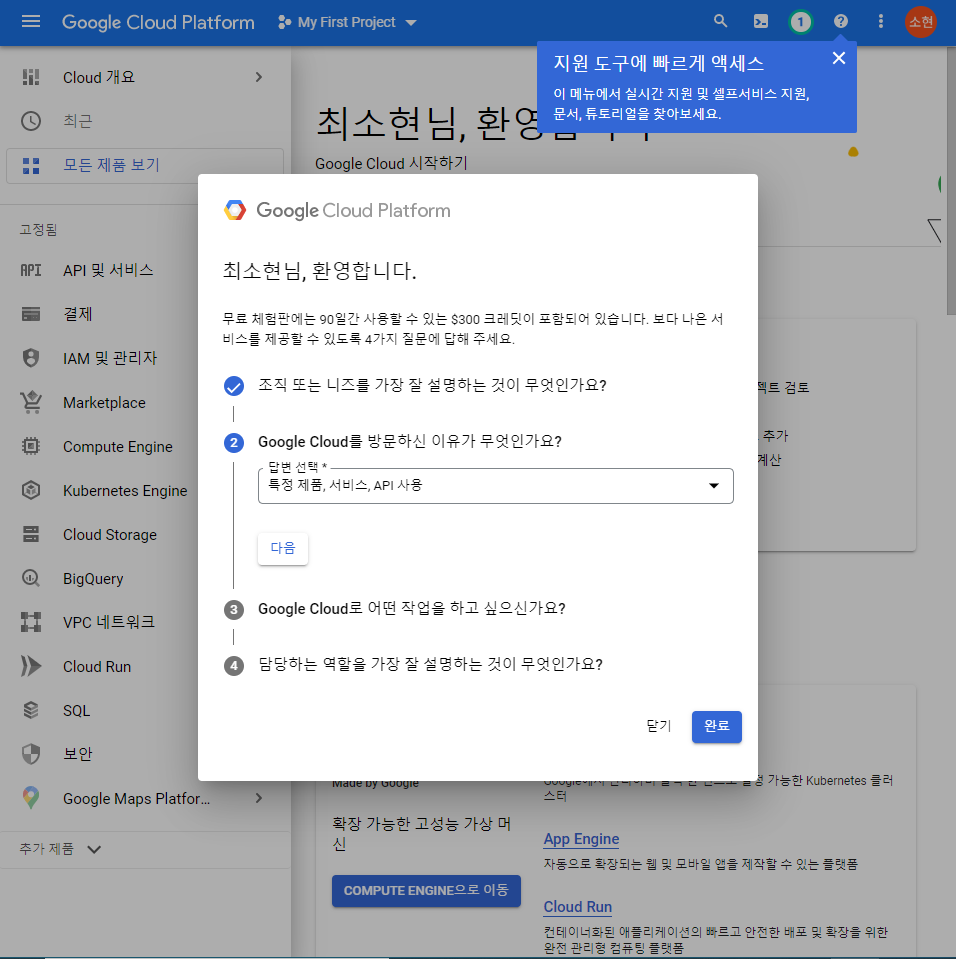Image resolution: width=956 pixels, height=959 pixels.
Task: Click the 닫기 button in dialog
Action: 659,726
